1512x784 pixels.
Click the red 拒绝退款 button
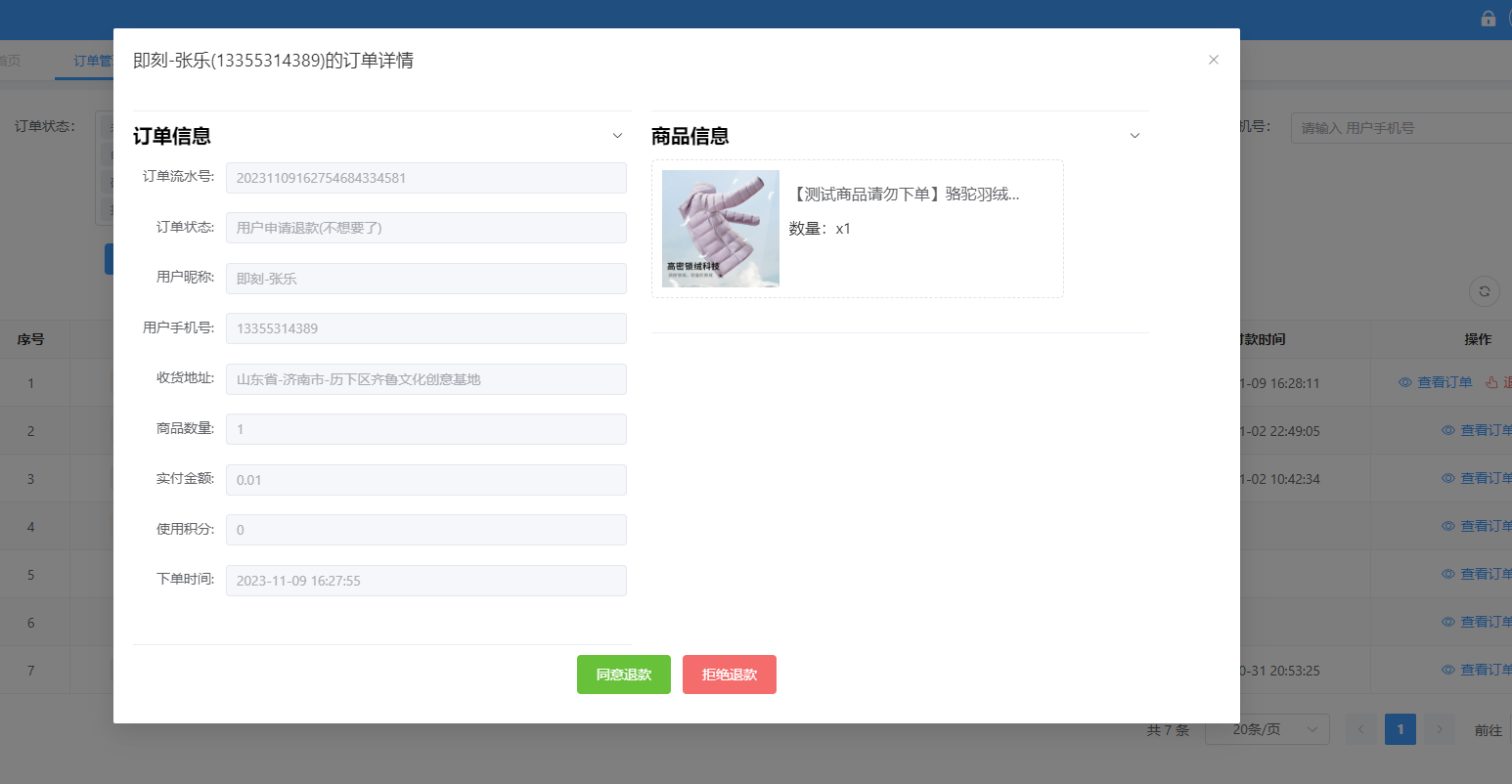click(729, 675)
